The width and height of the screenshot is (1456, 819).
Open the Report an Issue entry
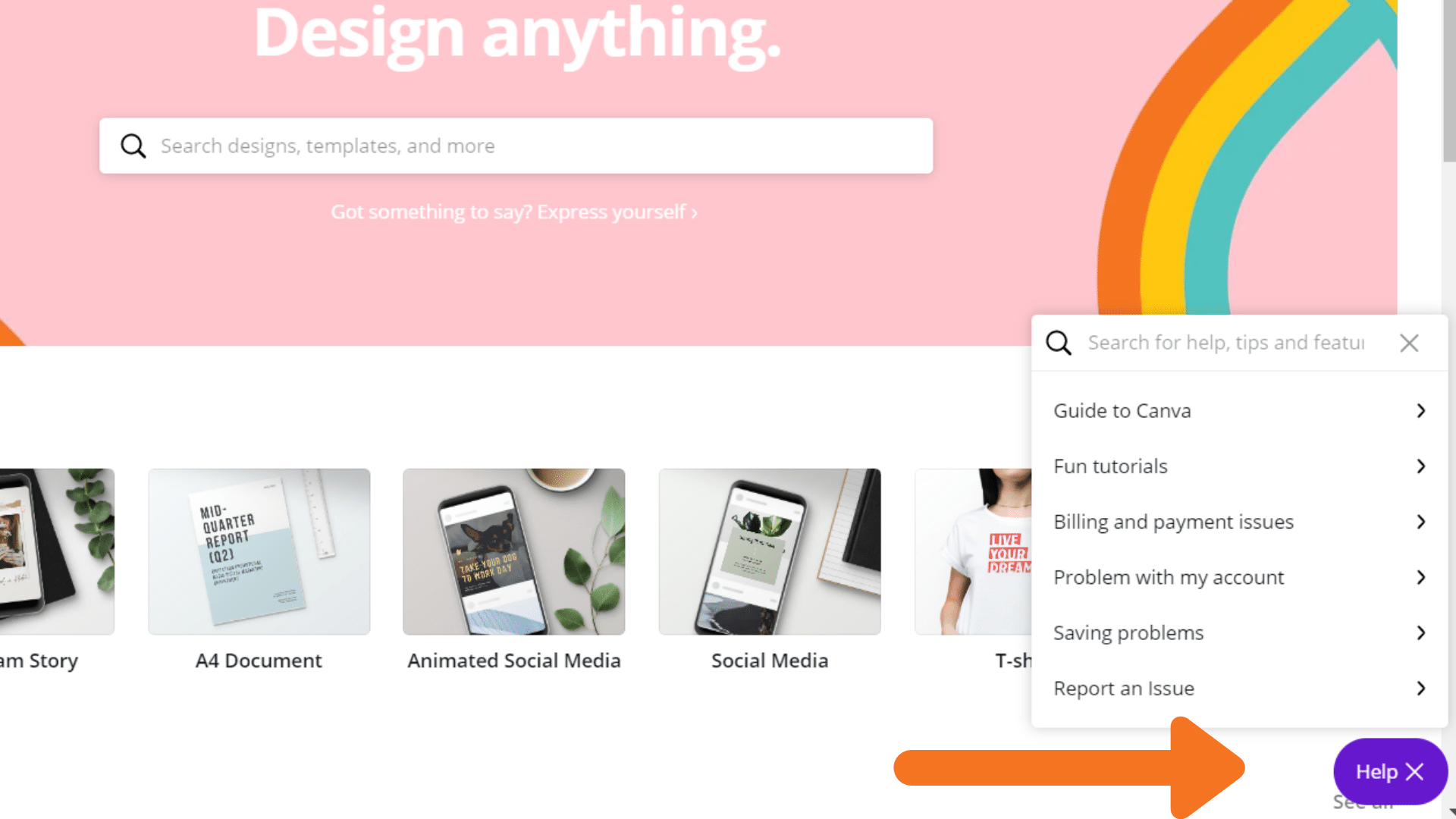(x=1239, y=688)
